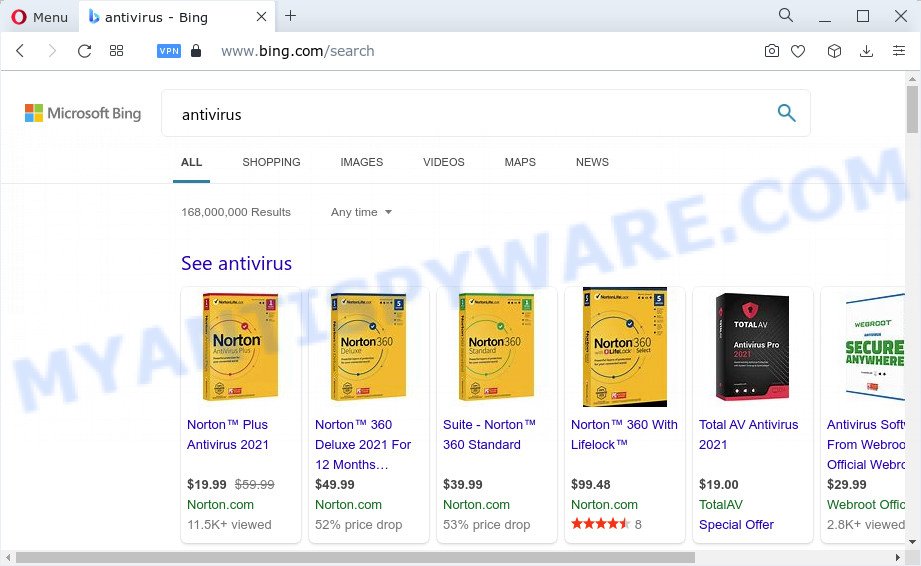
Task: Click the vertical scrollbar down arrow
Action: pos(912,542)
